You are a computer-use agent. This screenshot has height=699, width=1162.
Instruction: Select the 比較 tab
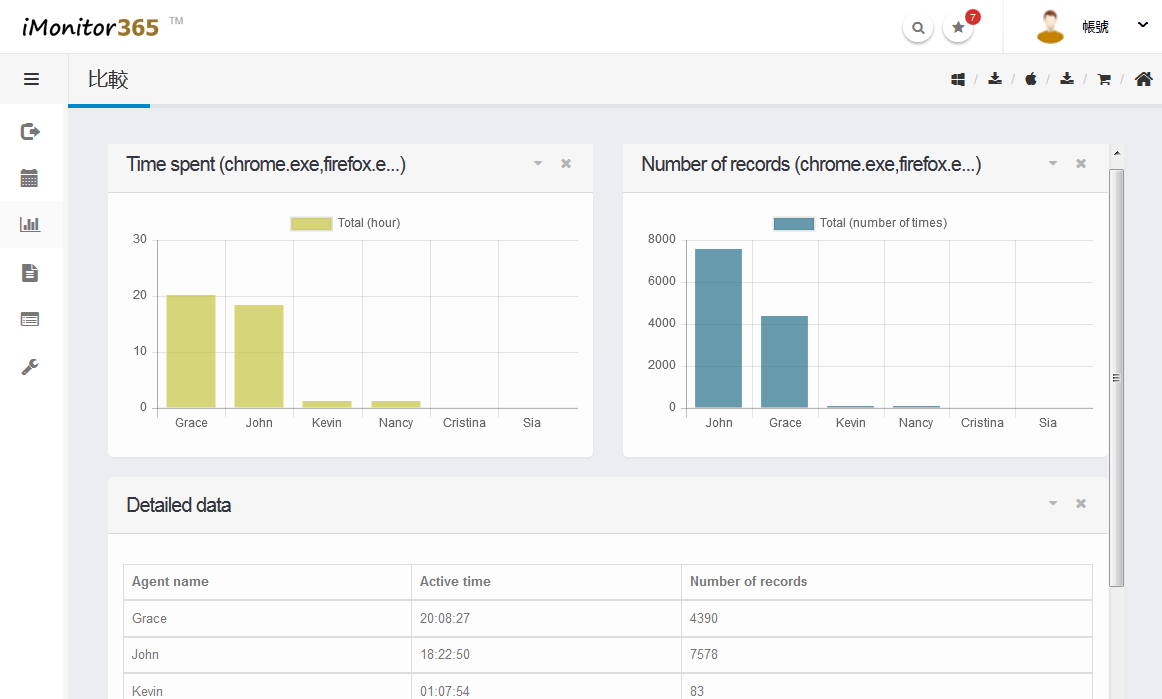coord(108,80)
